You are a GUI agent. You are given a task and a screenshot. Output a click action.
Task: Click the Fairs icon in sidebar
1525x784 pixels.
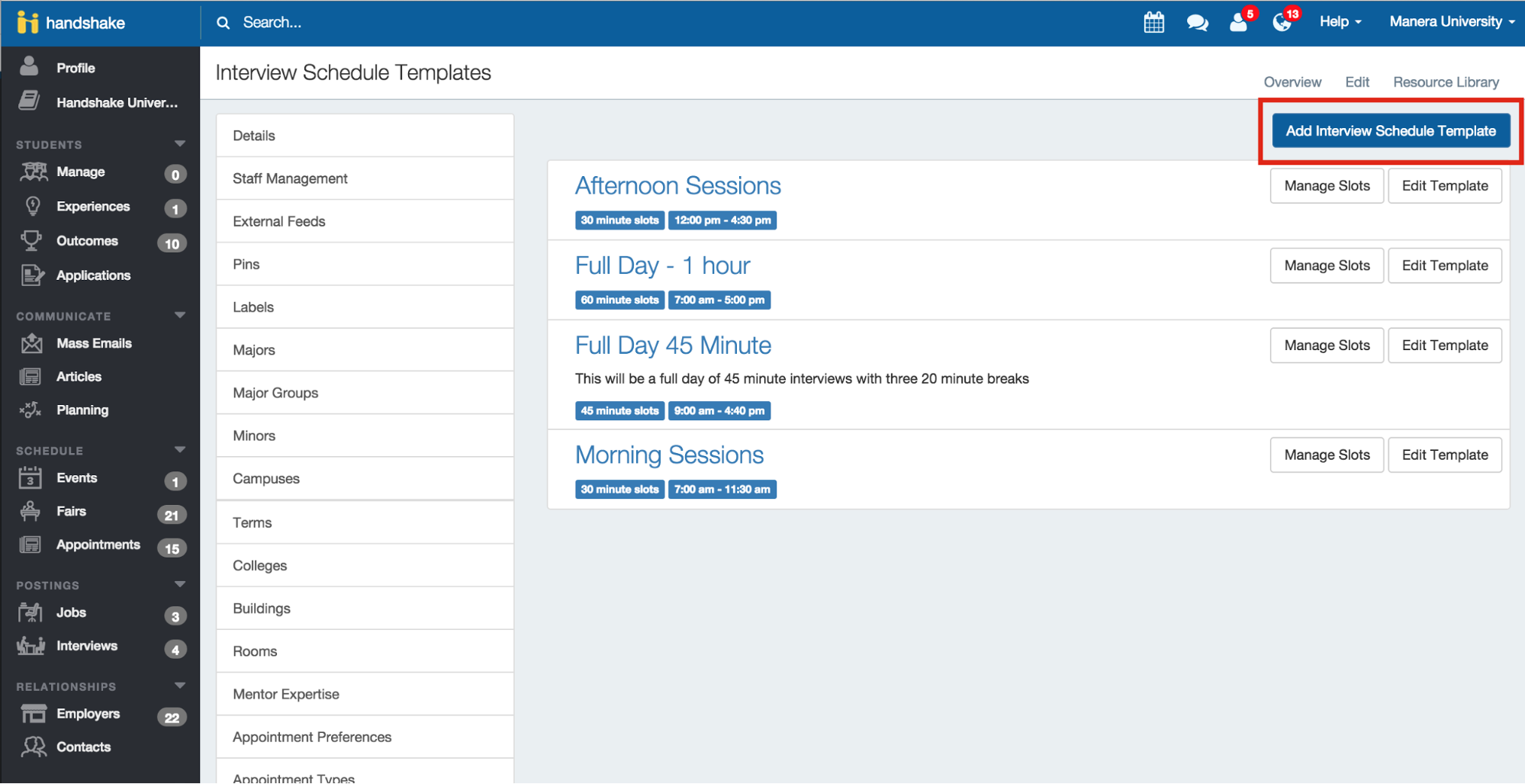coord(31,512)
